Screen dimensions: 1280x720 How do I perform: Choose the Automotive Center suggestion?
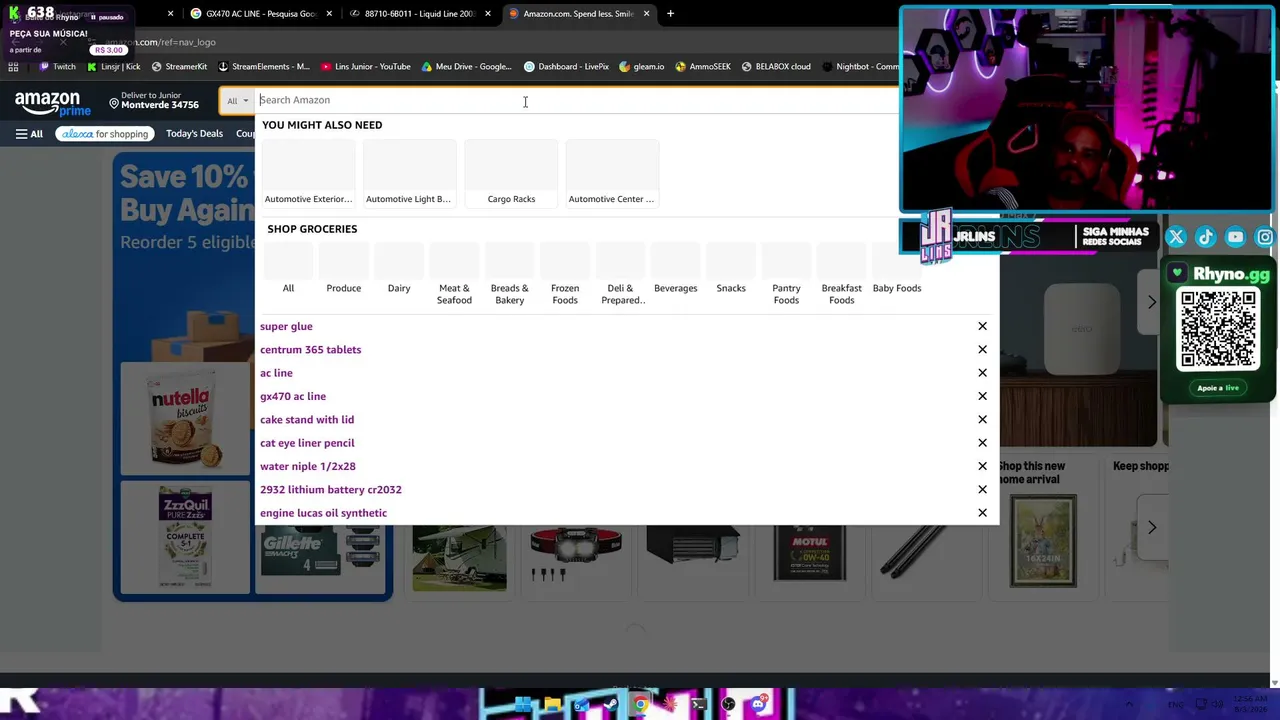pos(611,174)
